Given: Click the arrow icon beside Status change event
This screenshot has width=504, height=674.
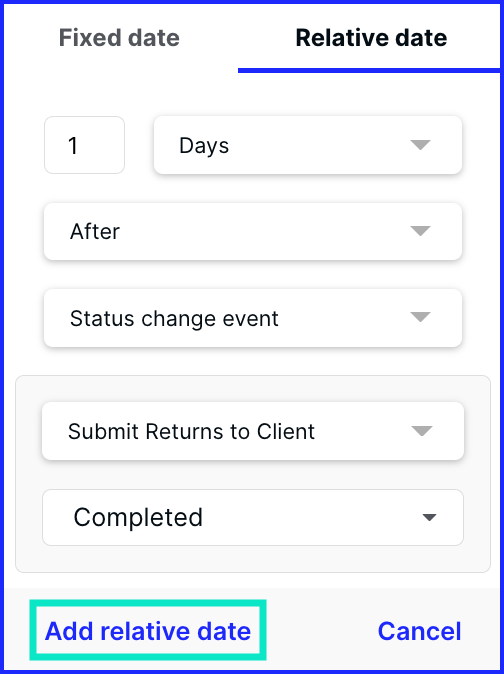Looking at the screenshot, I should point(420,317).
